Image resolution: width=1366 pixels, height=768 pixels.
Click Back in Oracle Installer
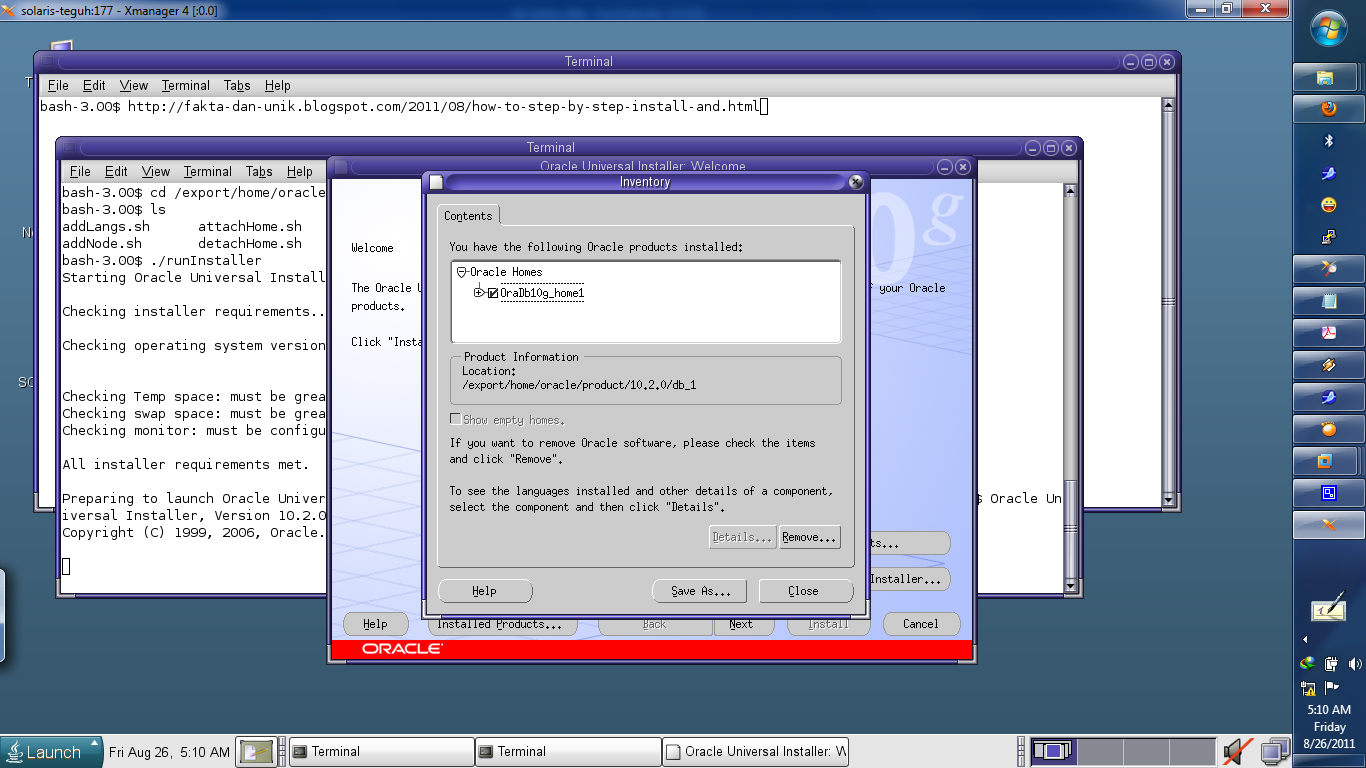tap(655, 624)
